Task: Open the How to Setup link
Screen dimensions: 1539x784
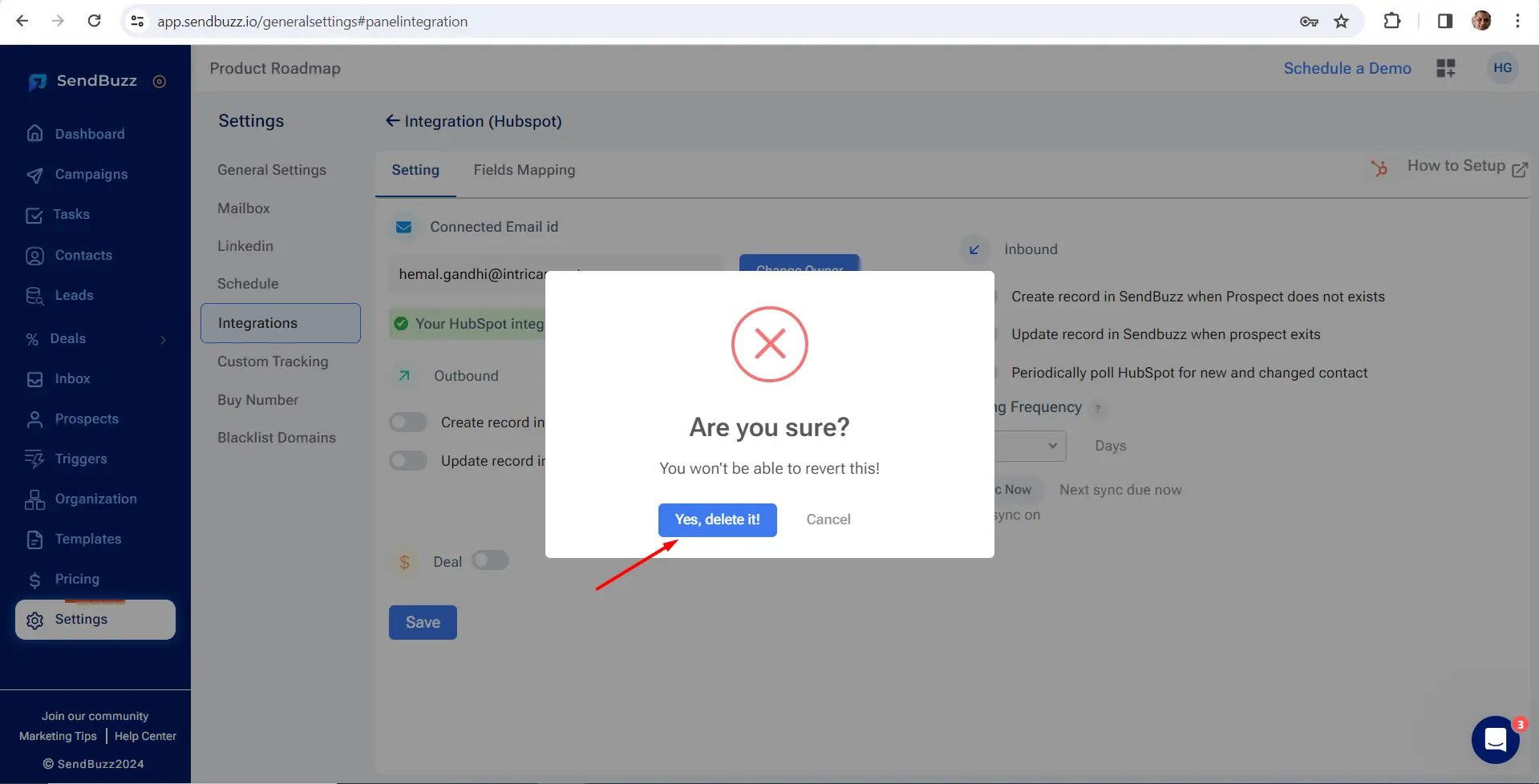Action: tap(1456, 166)
